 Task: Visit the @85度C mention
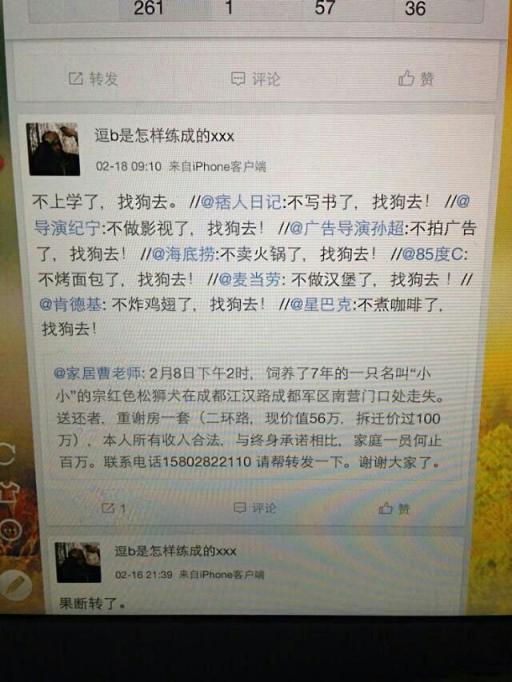(433, 254)
